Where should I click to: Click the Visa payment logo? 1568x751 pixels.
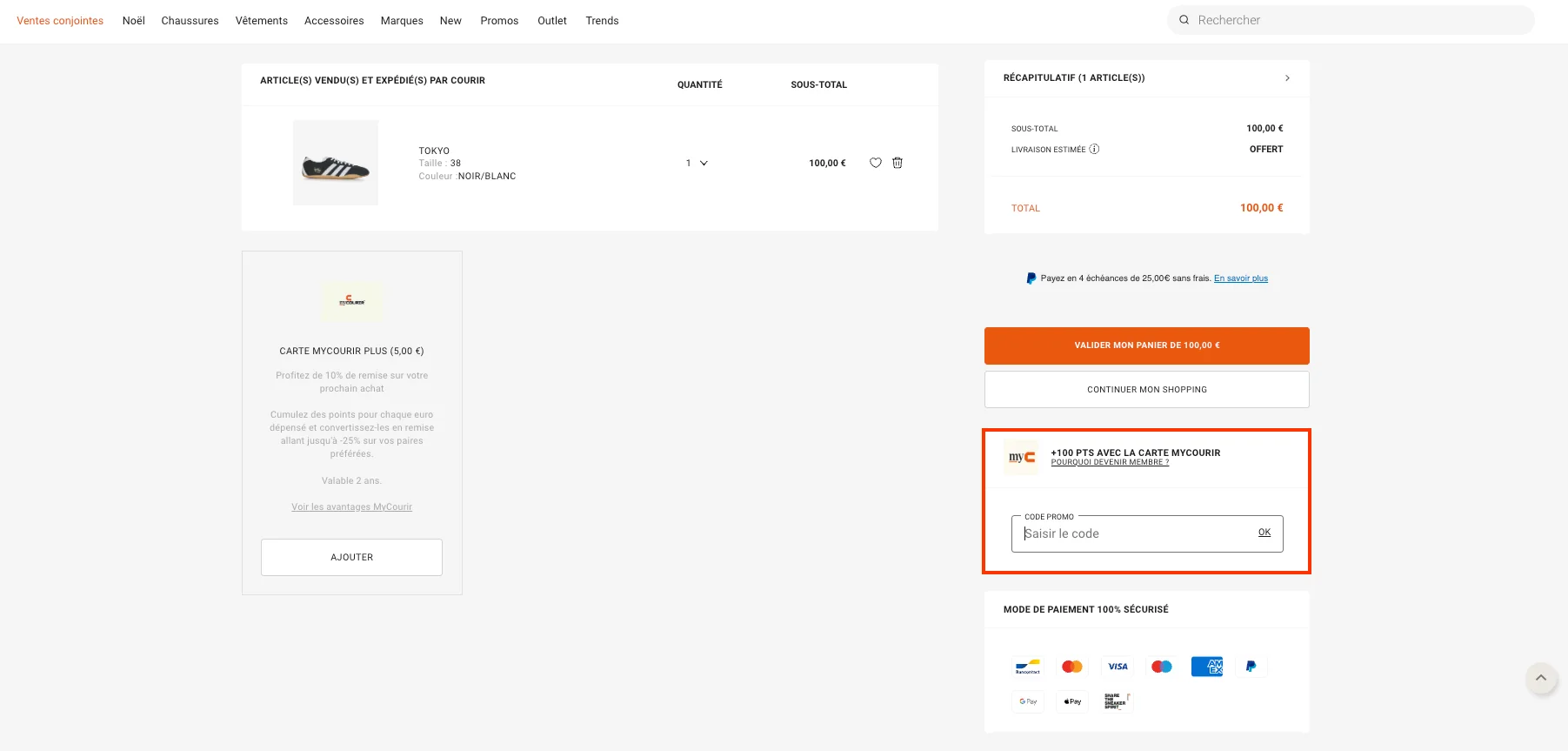coord(1118,667)
